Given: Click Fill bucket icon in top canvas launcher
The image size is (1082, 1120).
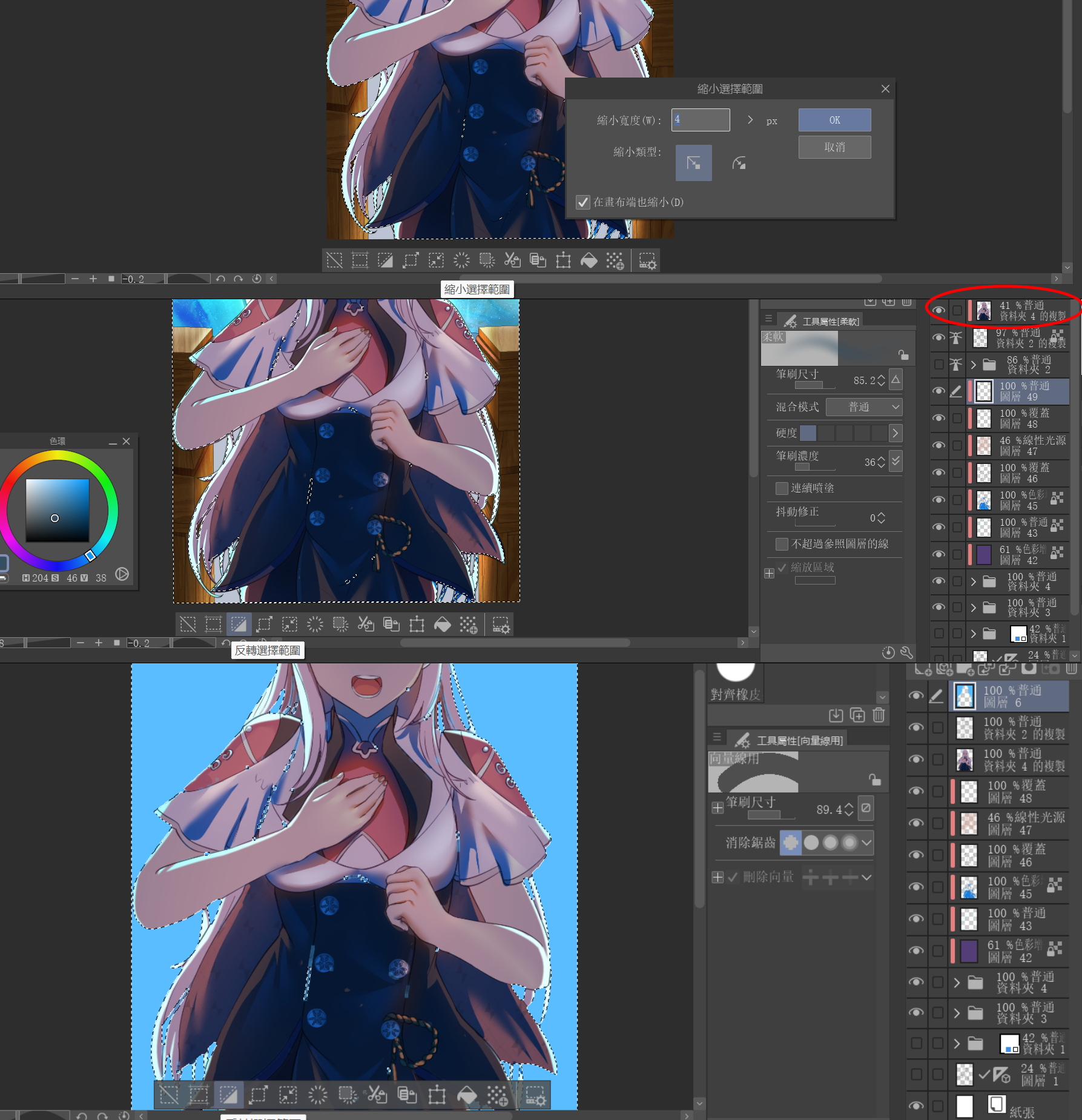Looking at the screenshot, I should (589, 260).
